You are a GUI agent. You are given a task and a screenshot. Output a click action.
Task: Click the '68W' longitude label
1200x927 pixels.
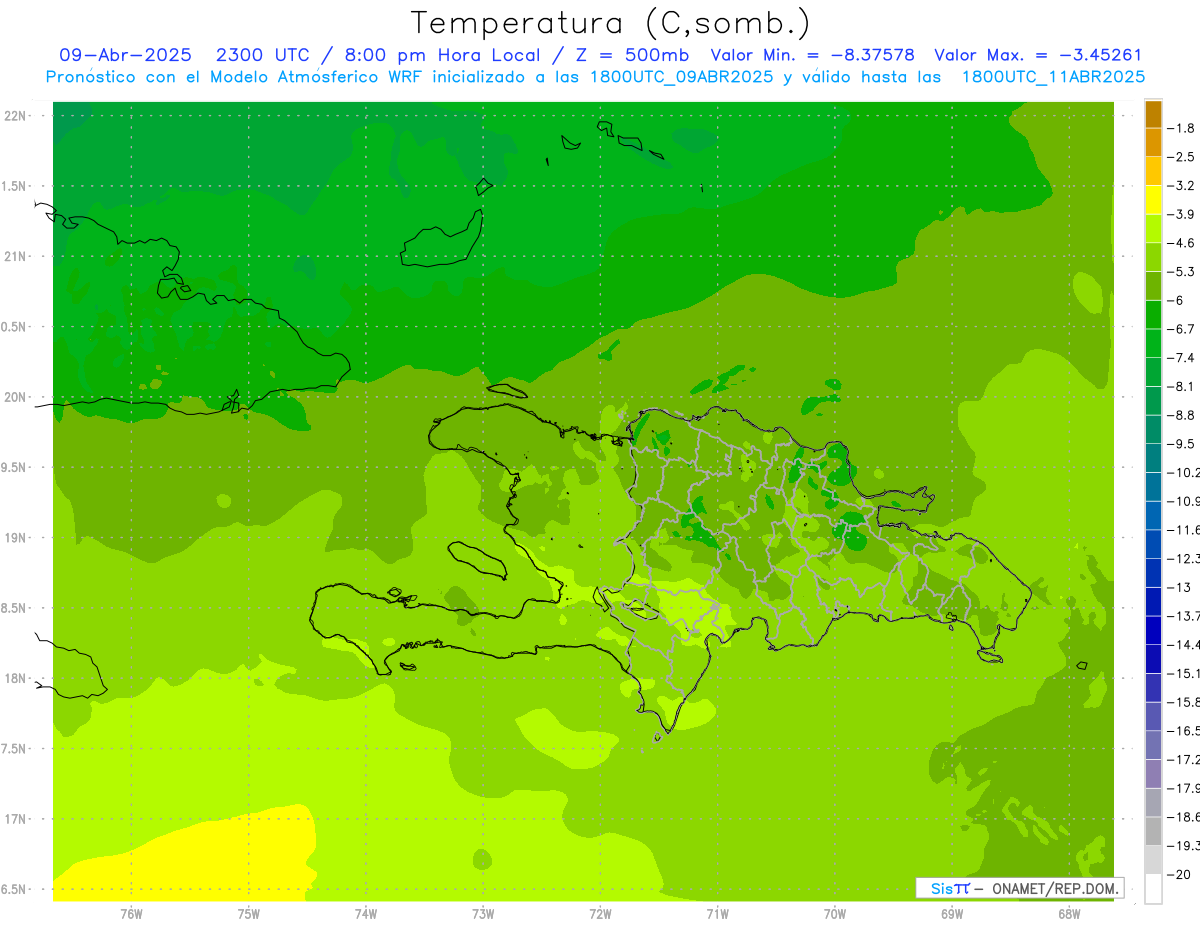coord(1069,914)
